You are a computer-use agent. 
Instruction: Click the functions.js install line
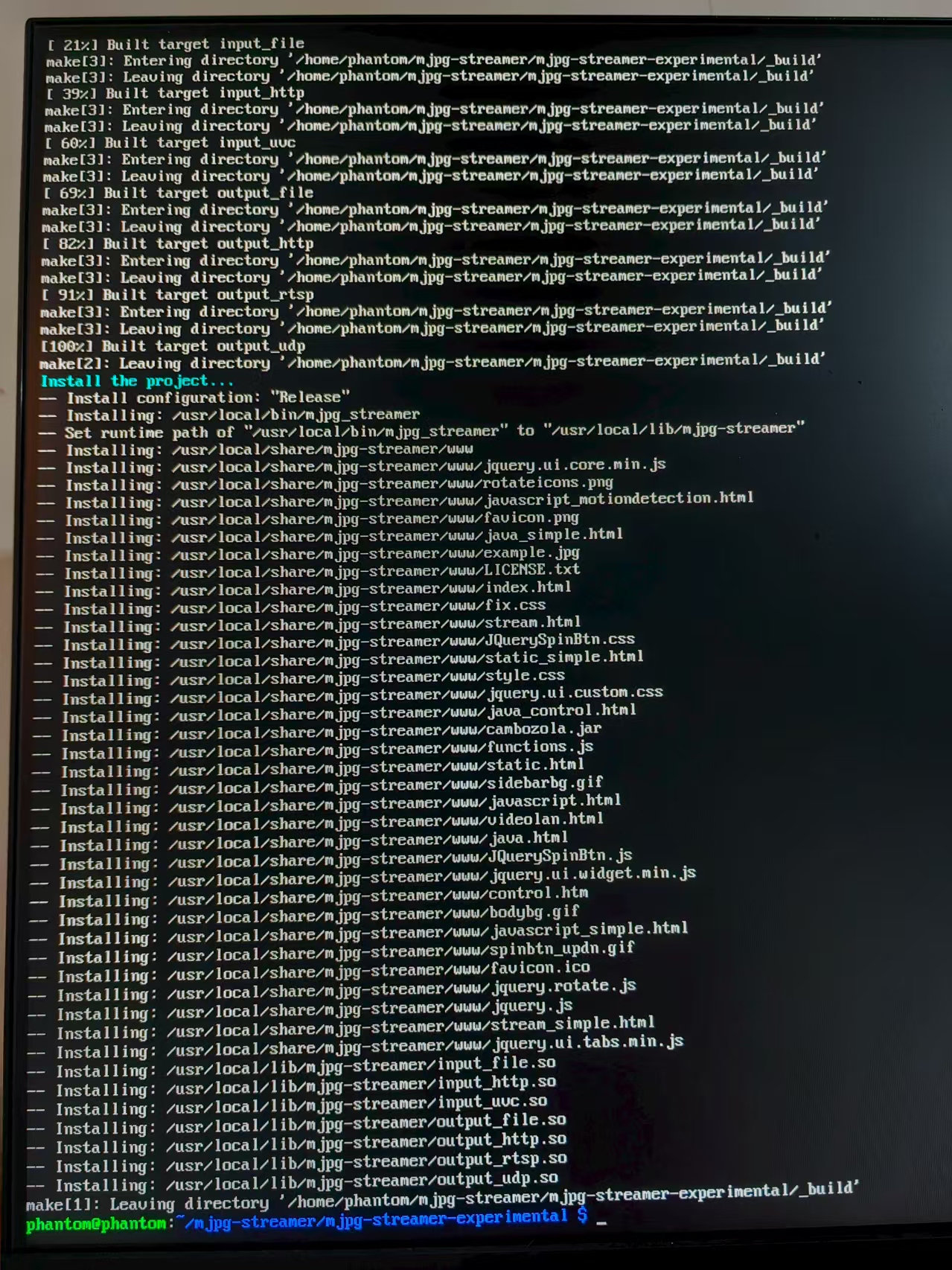(313, 750)
